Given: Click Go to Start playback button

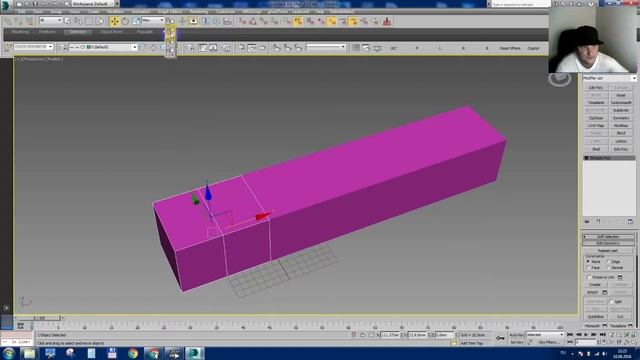Looking at the screenshot, I should coord(570,335).
